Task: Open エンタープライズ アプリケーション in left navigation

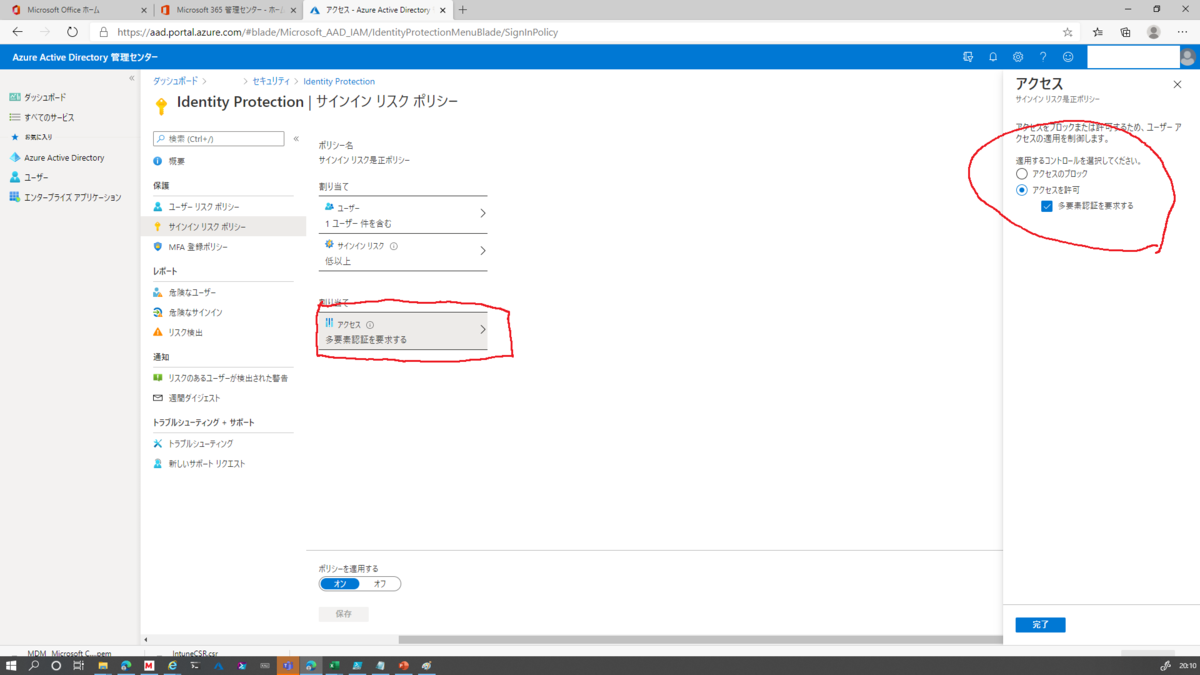Action: click(72, 197)
